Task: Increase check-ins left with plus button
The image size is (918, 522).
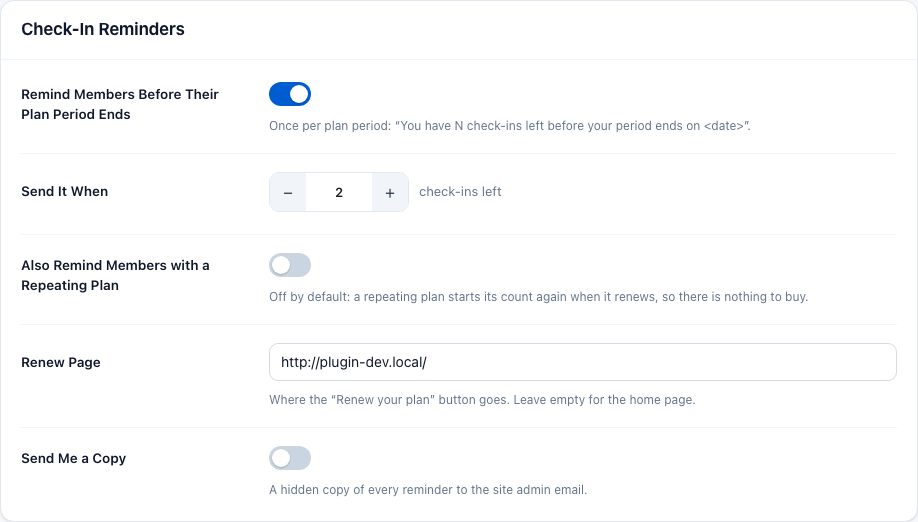Action: pyautogui.click(x=390, y=193)
